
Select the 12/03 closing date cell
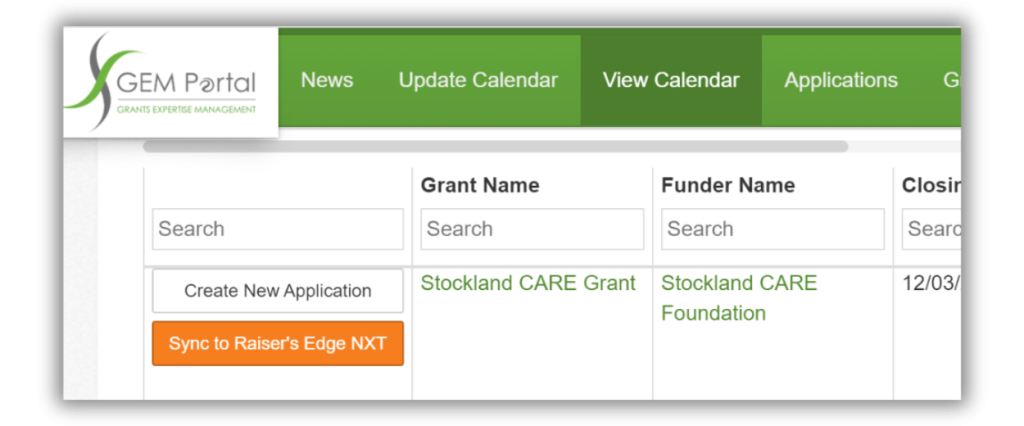pos(931,283)
